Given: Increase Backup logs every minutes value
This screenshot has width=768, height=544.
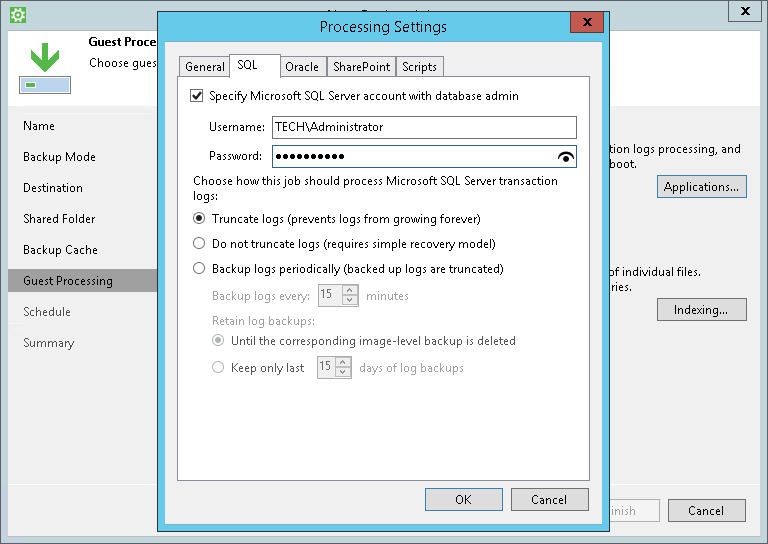Looking at the screenshot, I should click(350, 290).
